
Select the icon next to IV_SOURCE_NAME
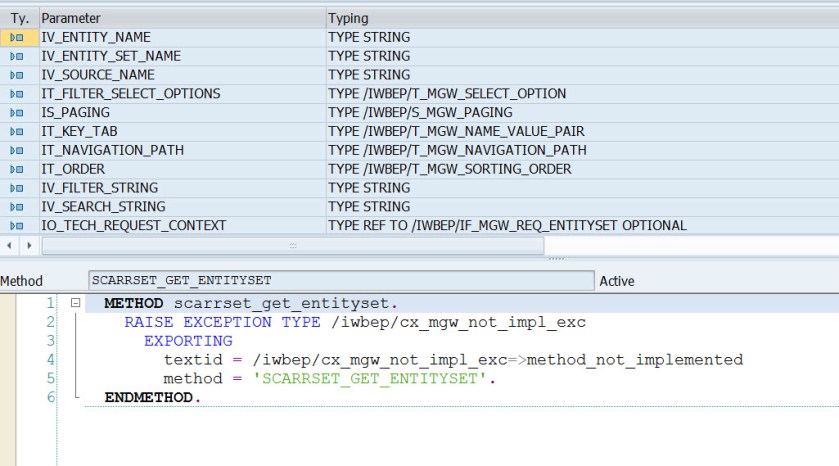click(16, 75)
